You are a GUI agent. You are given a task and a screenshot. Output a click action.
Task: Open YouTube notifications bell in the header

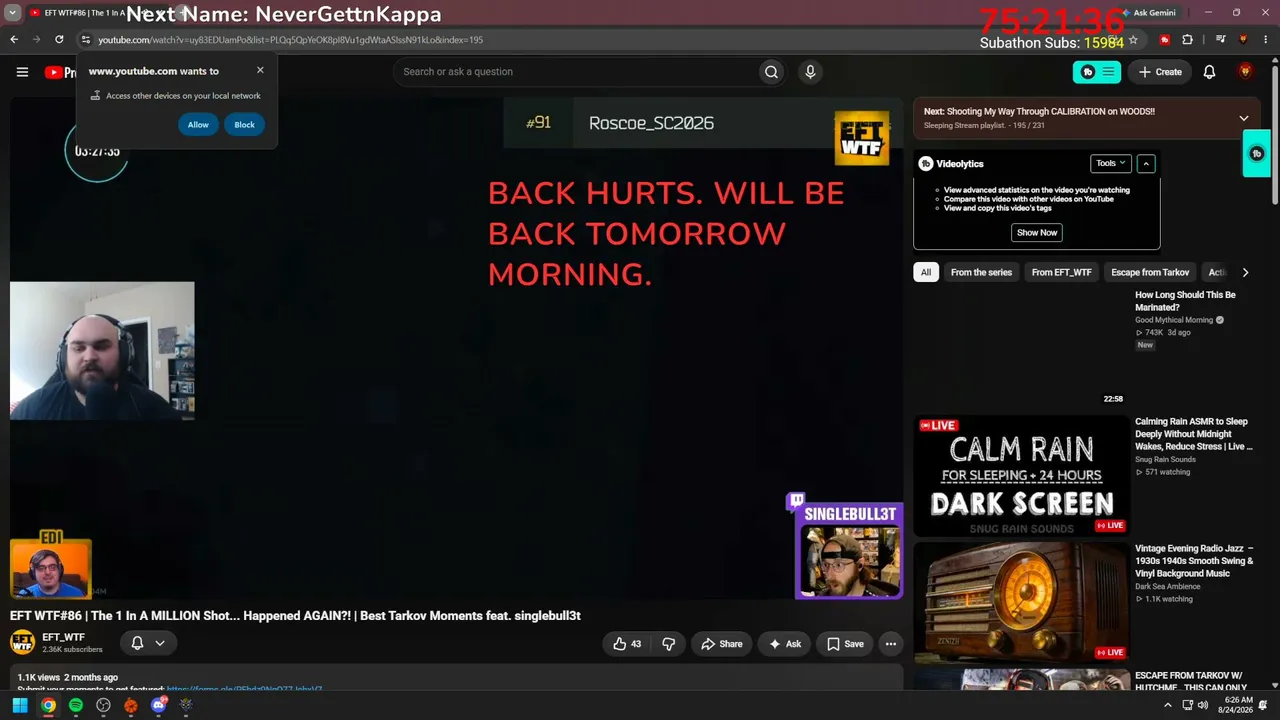coord(1209,72)
